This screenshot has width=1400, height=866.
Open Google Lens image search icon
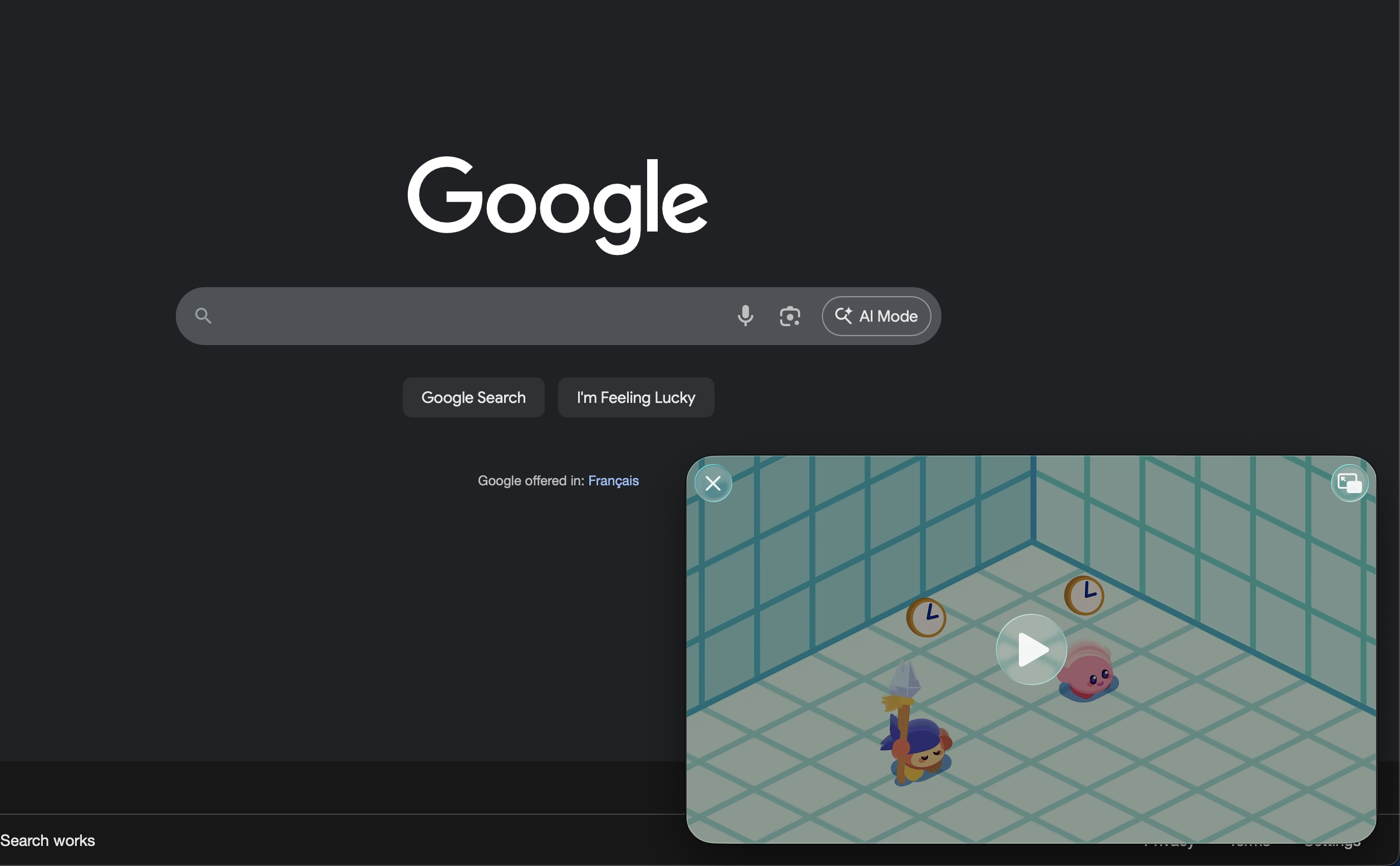(x=790, y=316)
